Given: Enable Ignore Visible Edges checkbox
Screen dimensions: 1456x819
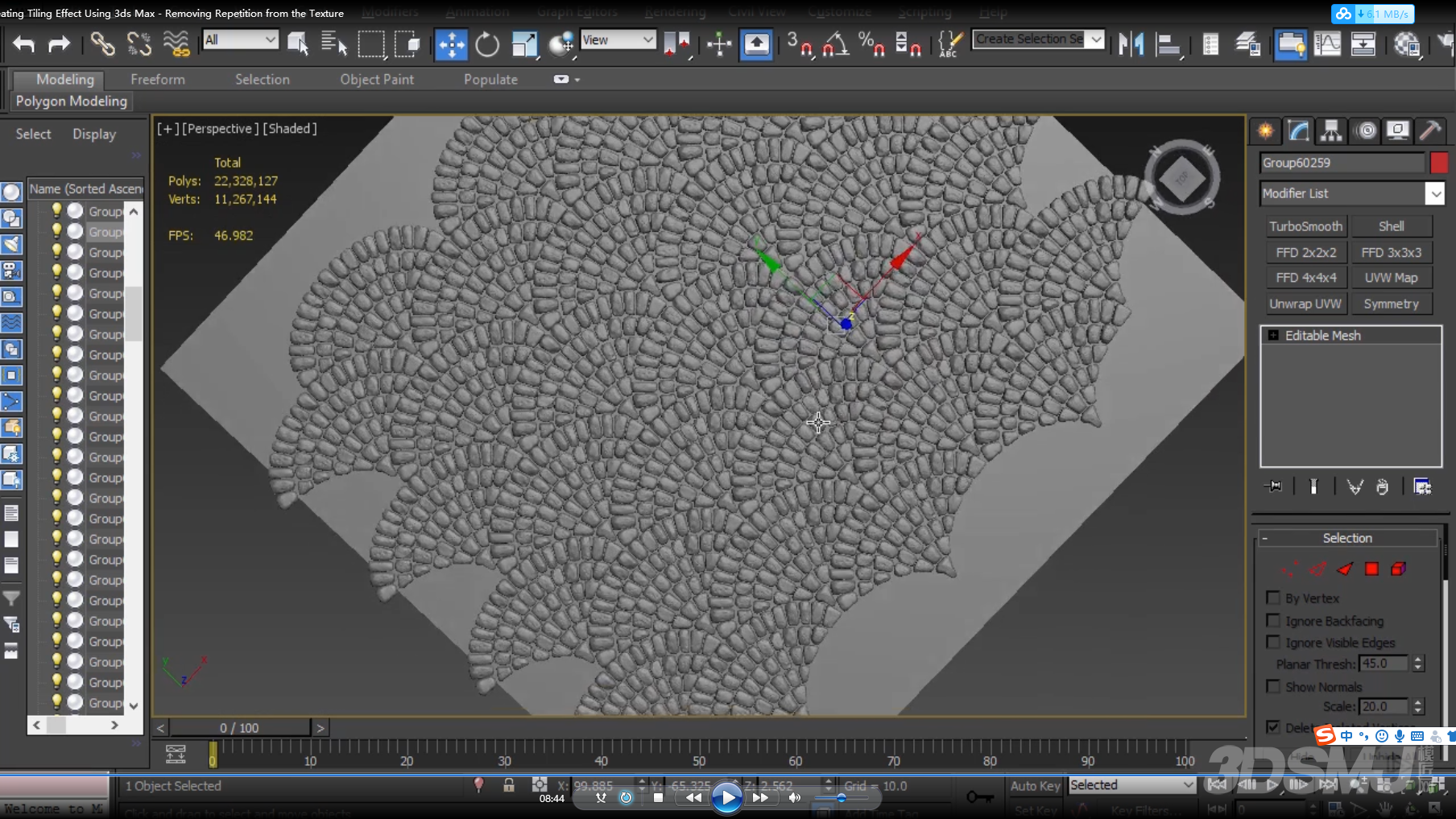Looking at the screenshot, I should click(1273, 643).
